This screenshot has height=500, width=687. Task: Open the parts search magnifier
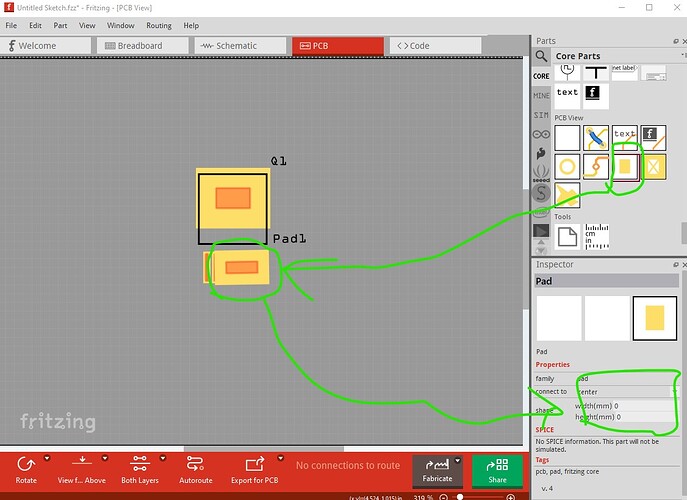(541, 56)
